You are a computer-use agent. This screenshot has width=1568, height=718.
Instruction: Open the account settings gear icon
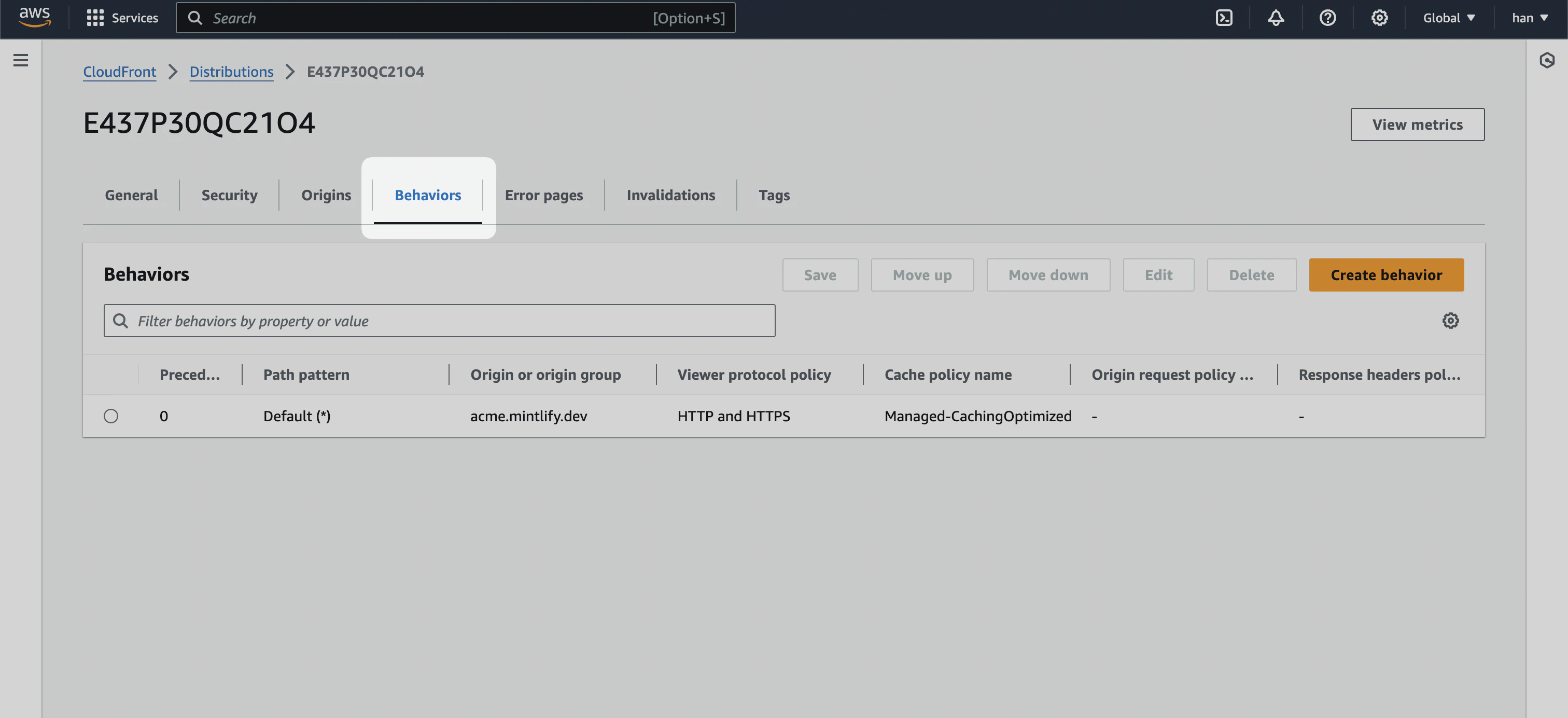click(1379, 18)
